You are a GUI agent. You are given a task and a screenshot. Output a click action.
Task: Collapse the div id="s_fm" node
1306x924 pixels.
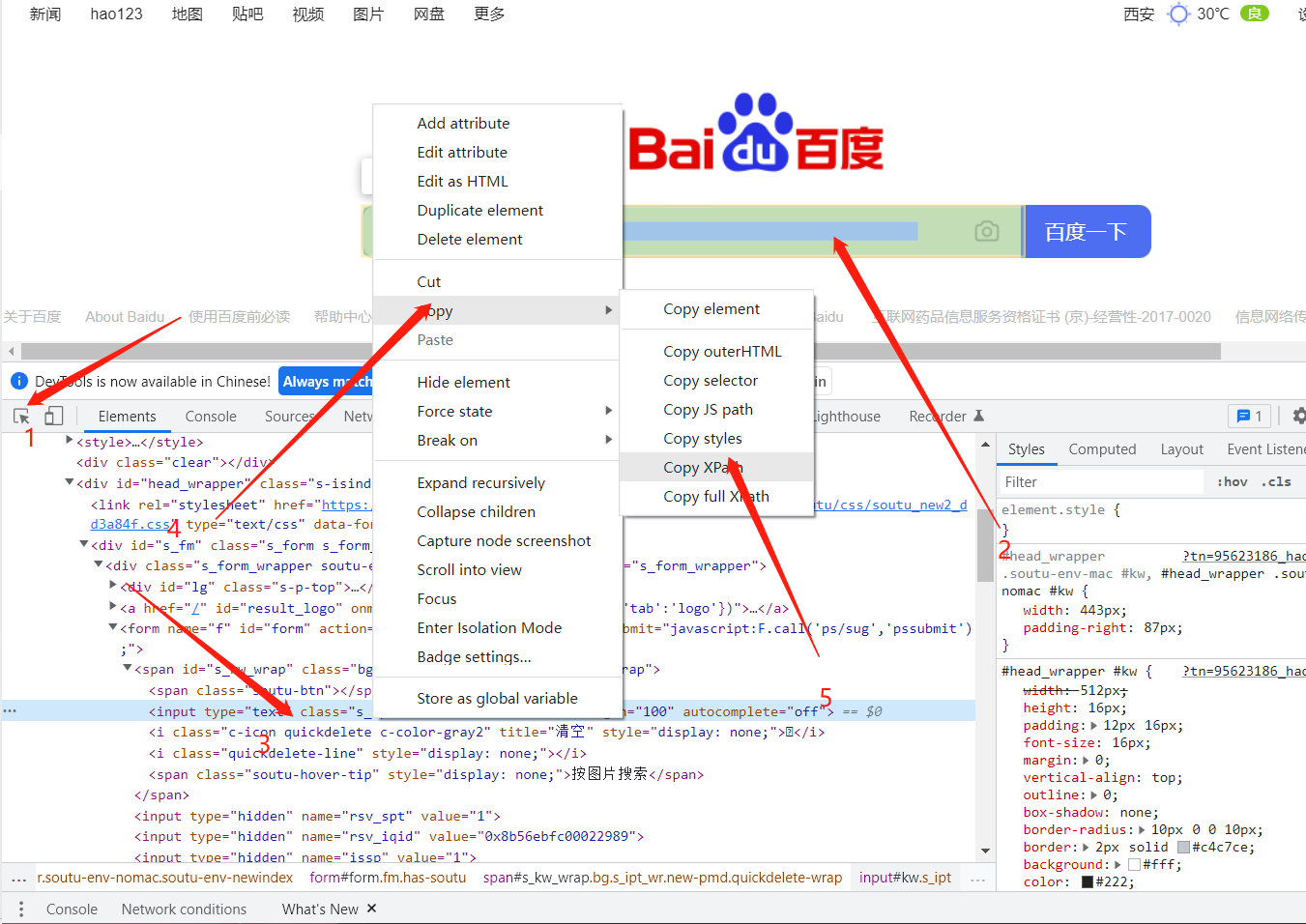point(83,544)
